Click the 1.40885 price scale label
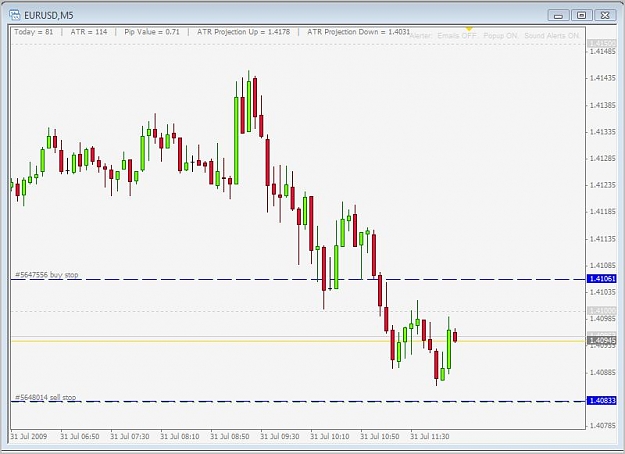 [602, 373]
